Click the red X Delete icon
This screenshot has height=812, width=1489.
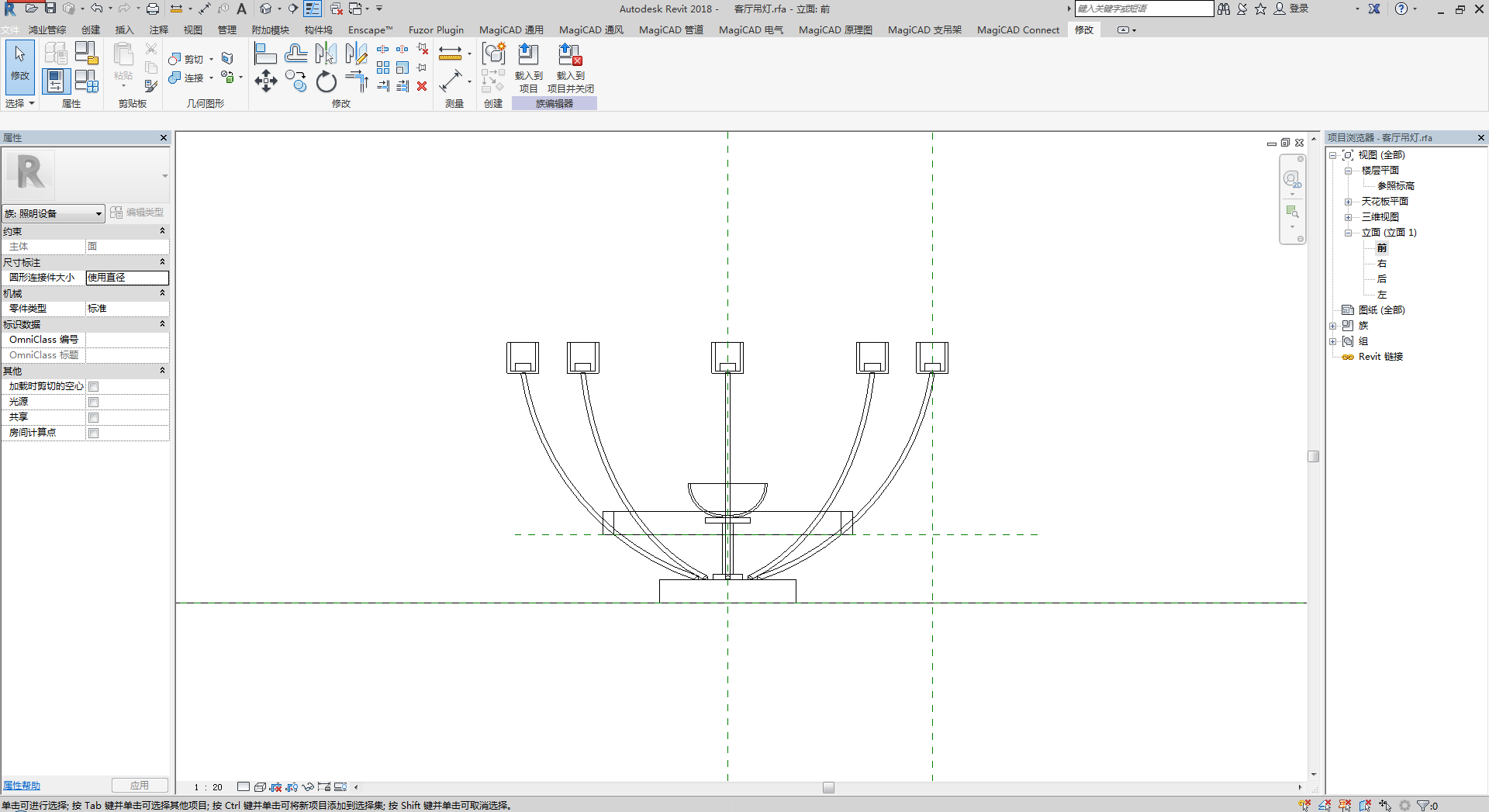click(x=422, y=86)
